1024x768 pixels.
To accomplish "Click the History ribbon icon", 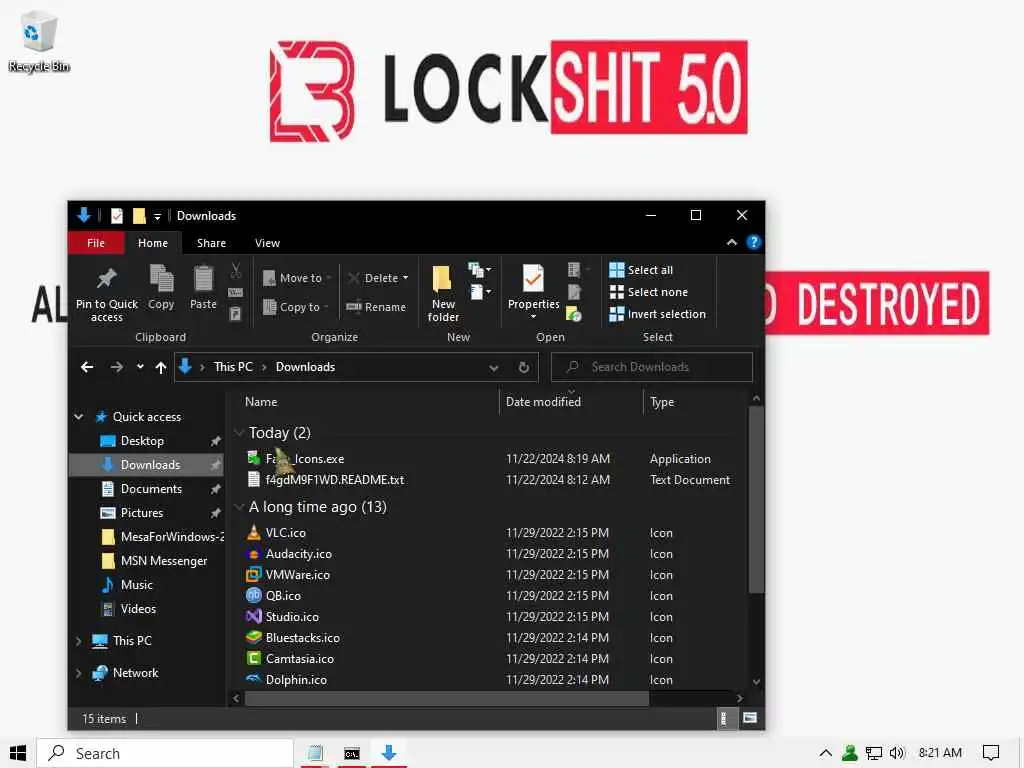I will click(x=574, y=314).
